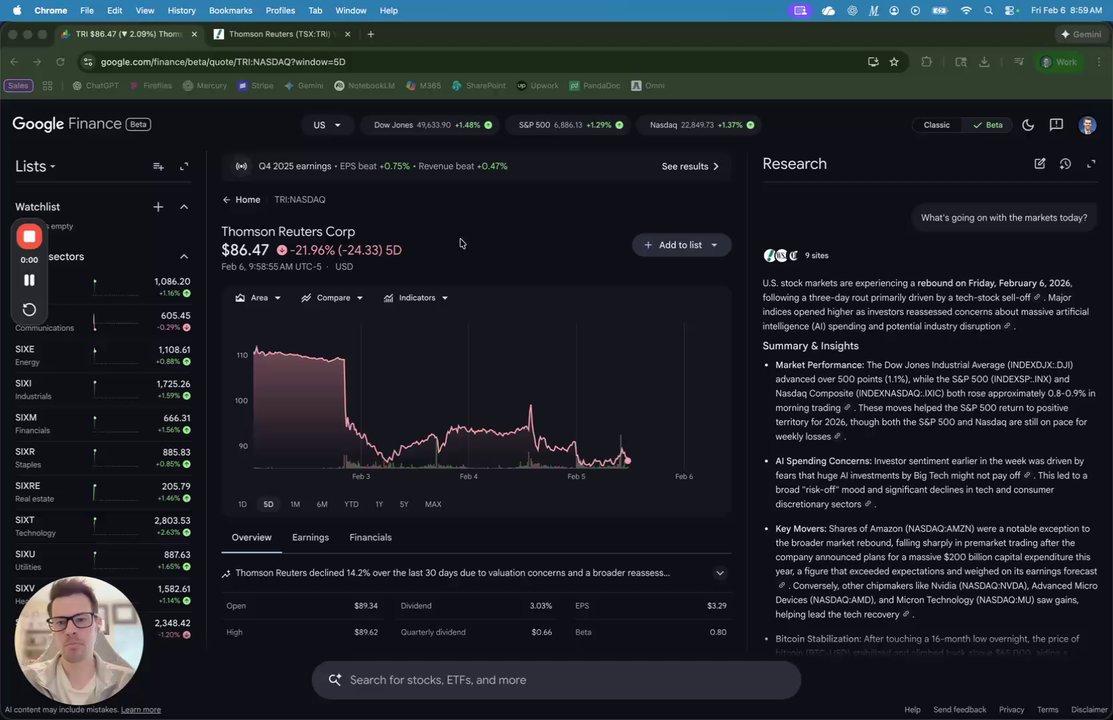The height and width of the screenshot is (720, 1113).
Task: Expand the Lists panel to full screen
Action: coord(184,166)
